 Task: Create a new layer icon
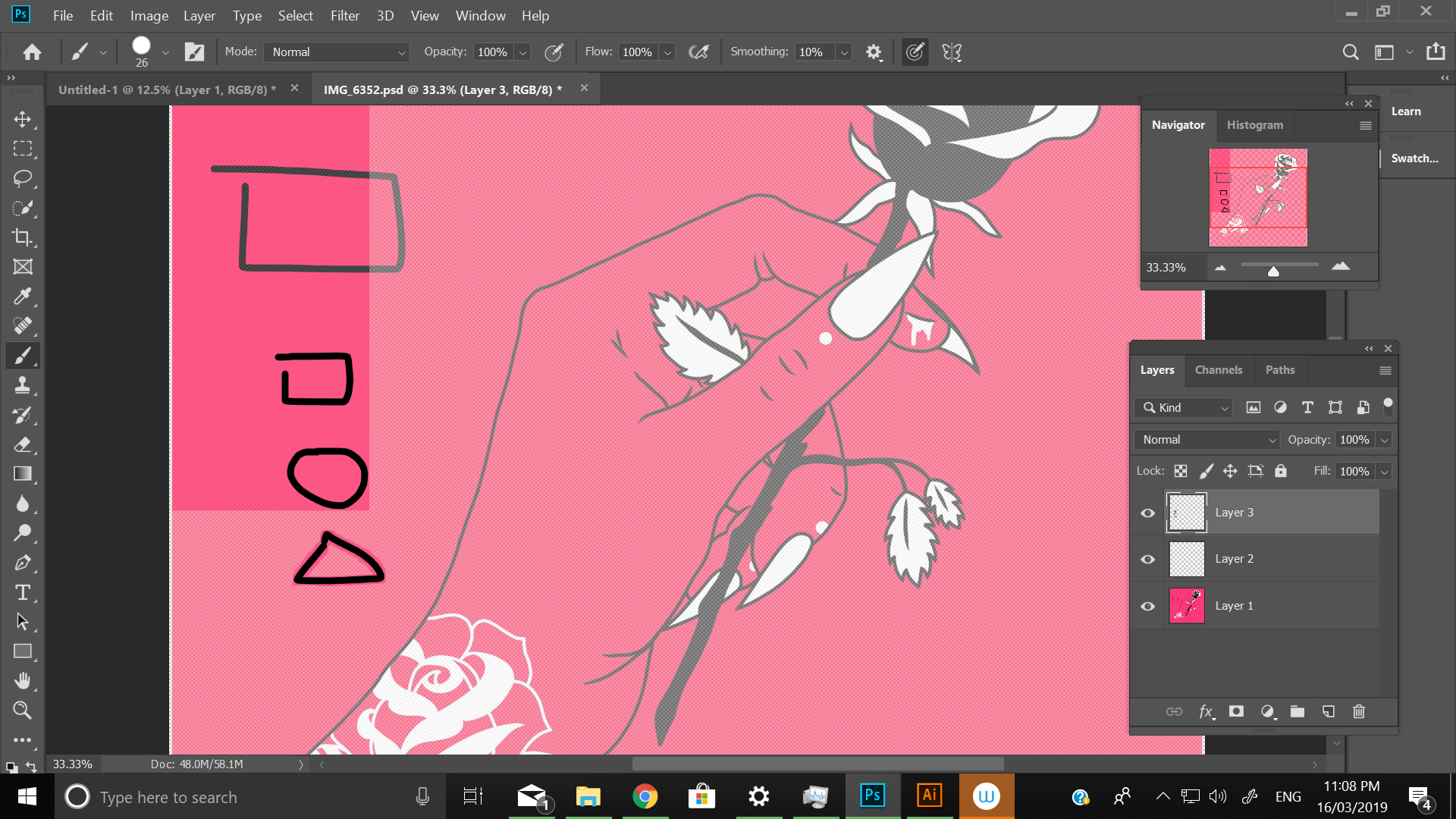(1329, 711)
